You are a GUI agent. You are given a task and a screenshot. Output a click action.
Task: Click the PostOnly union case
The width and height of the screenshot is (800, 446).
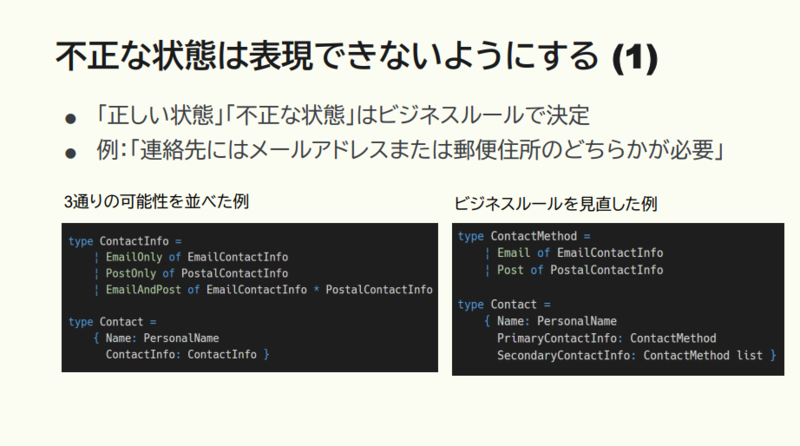coord(131,274)
